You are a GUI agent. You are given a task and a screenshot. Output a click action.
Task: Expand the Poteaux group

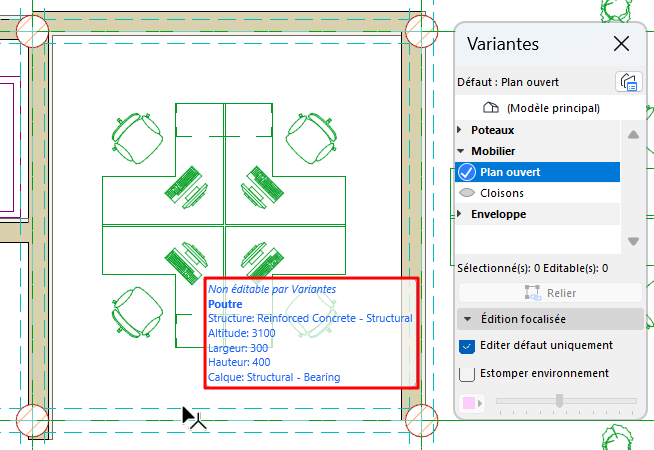pos(460,130)
